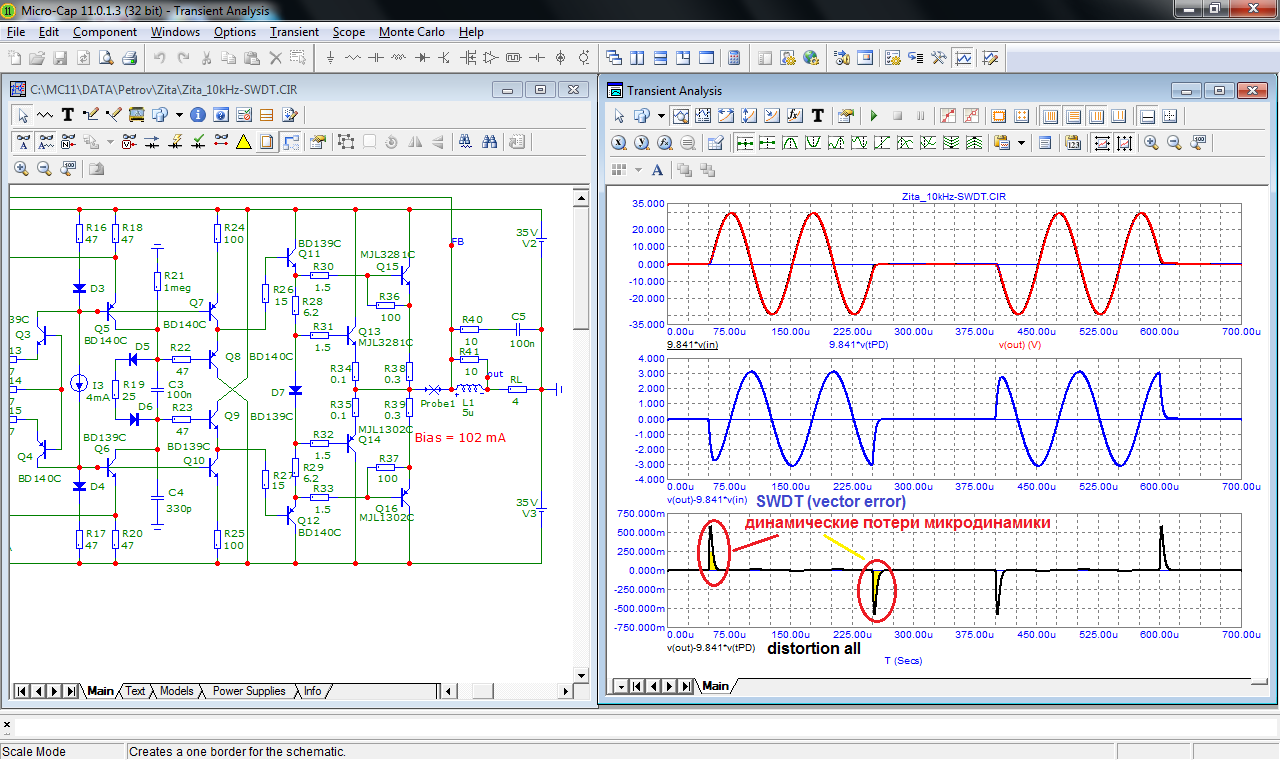
Task: Open the Monte Carlo menu
Action: click(411, 32)
